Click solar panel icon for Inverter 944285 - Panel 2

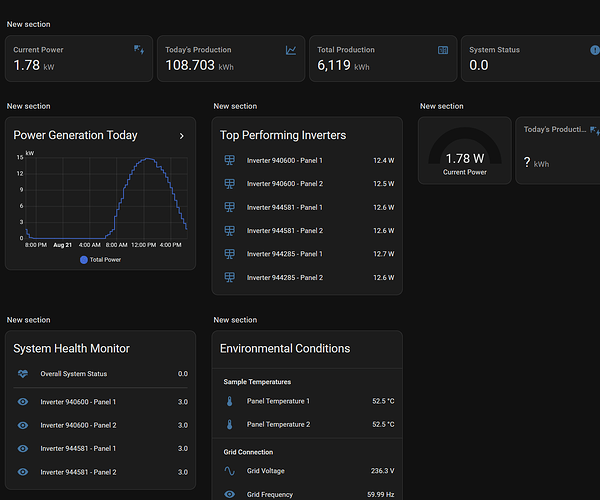[x=229, y=277]
